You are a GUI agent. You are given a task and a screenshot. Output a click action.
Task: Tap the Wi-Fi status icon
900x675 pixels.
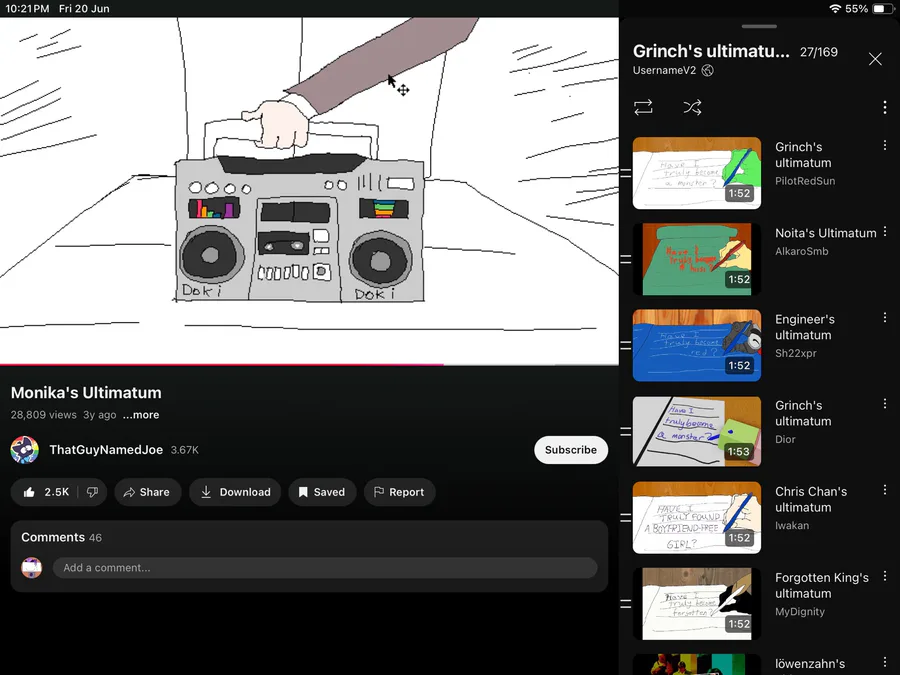tap(835, 9)
